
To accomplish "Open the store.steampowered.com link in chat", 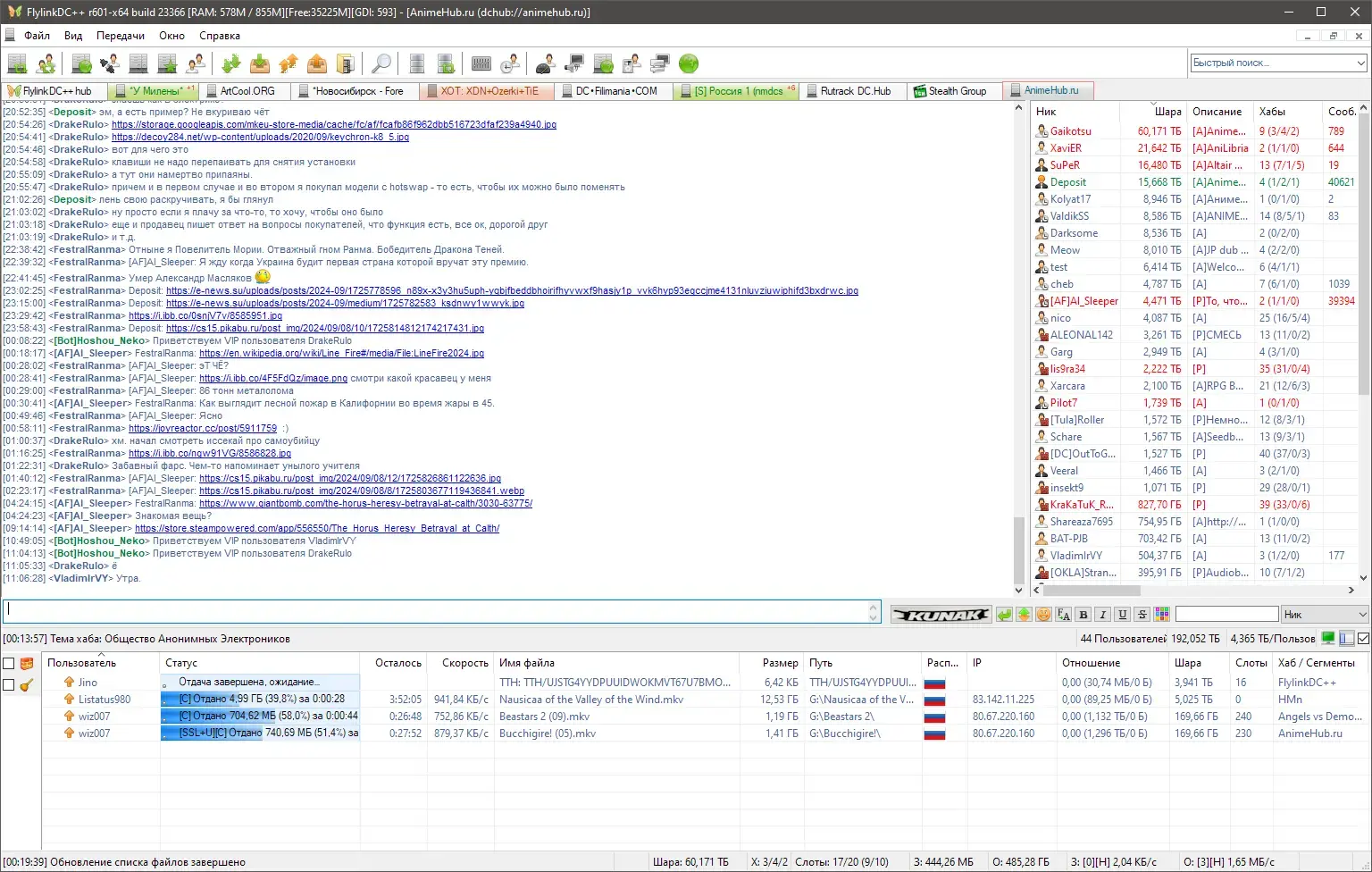I will pyautogui.click(x=317, y=528).
